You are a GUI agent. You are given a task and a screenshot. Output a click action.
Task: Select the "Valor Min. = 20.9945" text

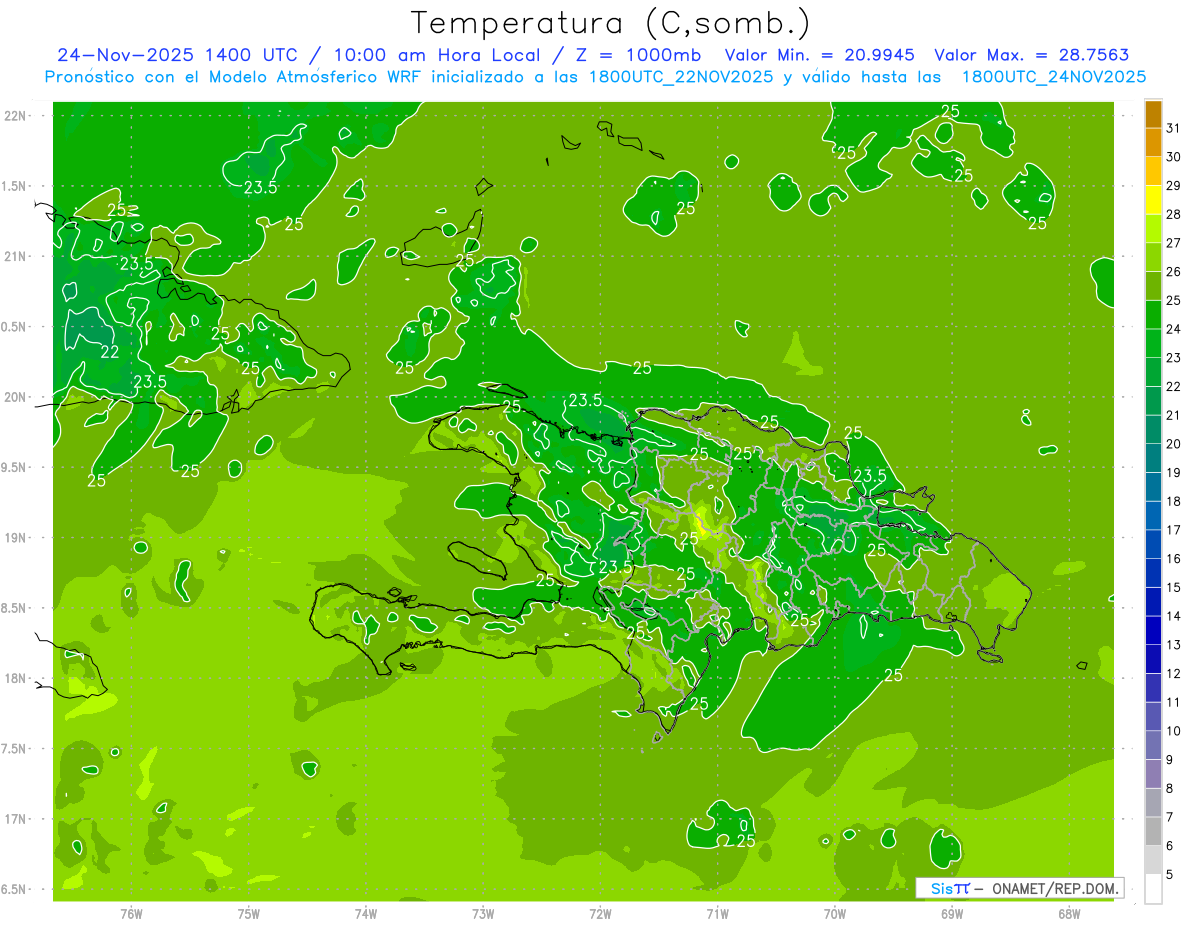point(820,55)
